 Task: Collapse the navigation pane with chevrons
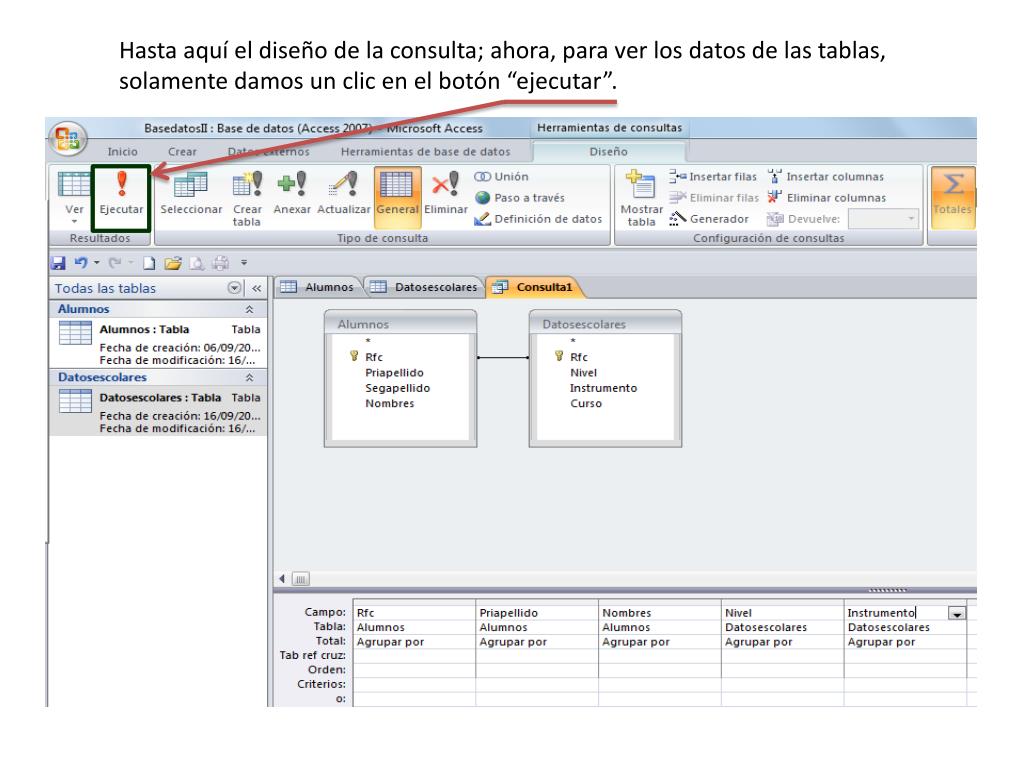[x=257, y=288]
